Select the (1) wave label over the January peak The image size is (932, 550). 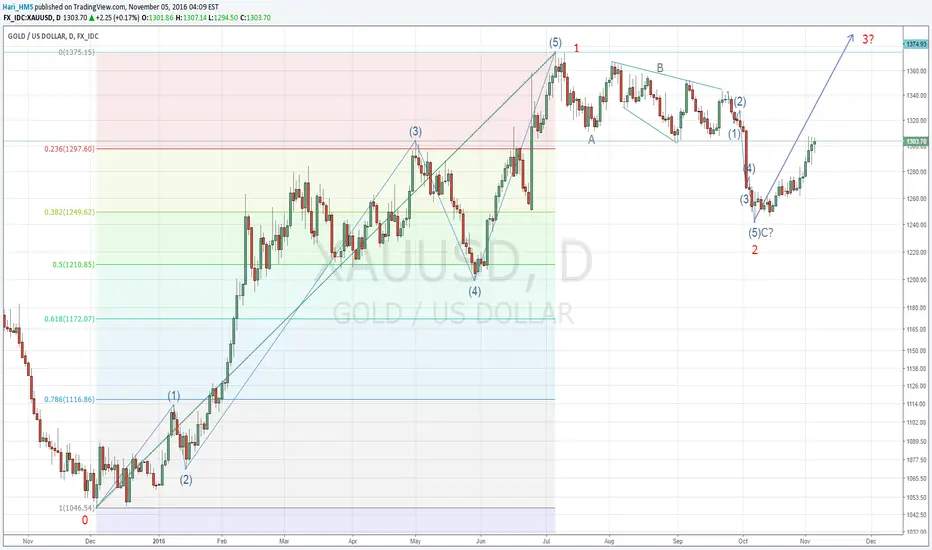click(174, 396)
